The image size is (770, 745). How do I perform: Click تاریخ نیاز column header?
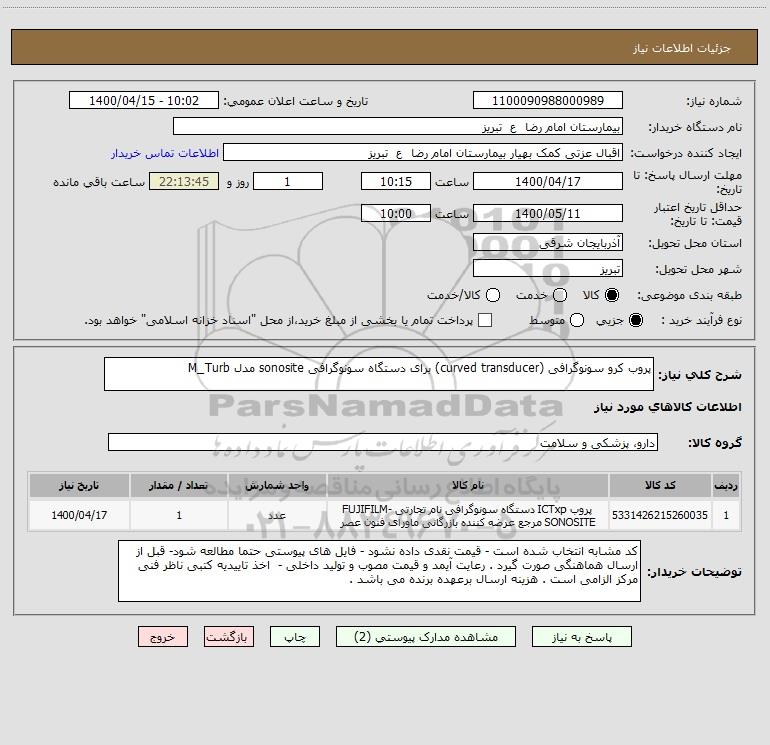point(79,485)
